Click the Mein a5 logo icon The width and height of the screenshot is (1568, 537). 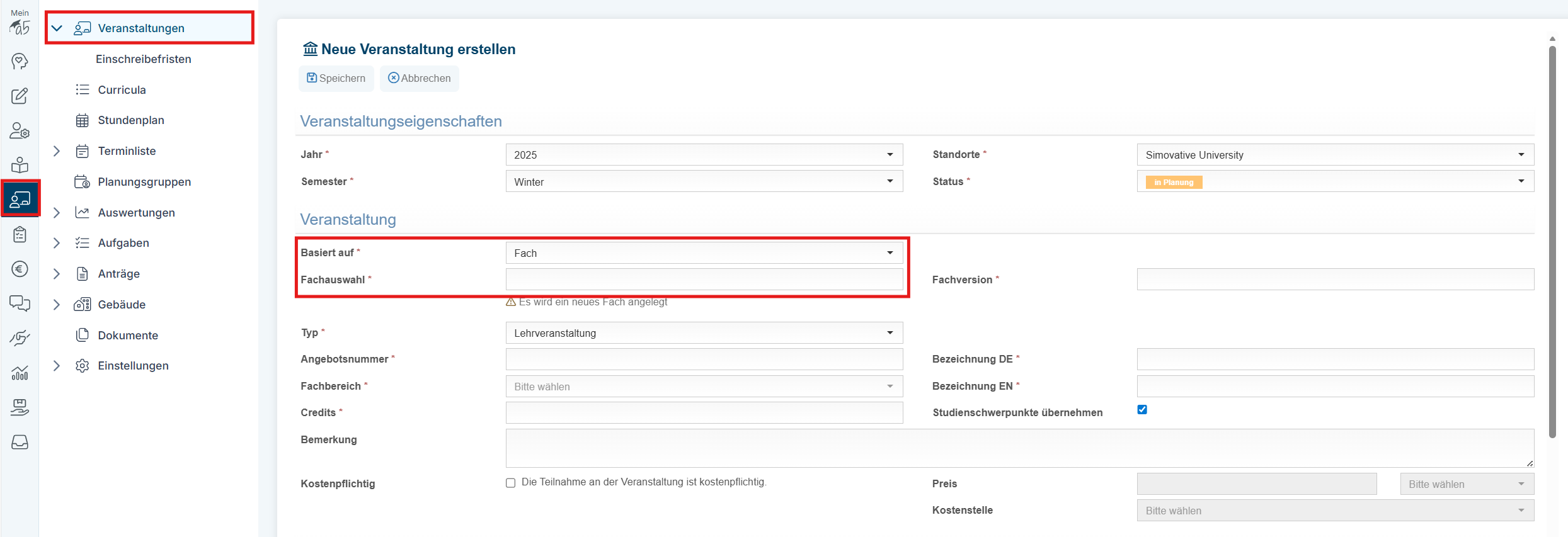(x=20, y=23)
